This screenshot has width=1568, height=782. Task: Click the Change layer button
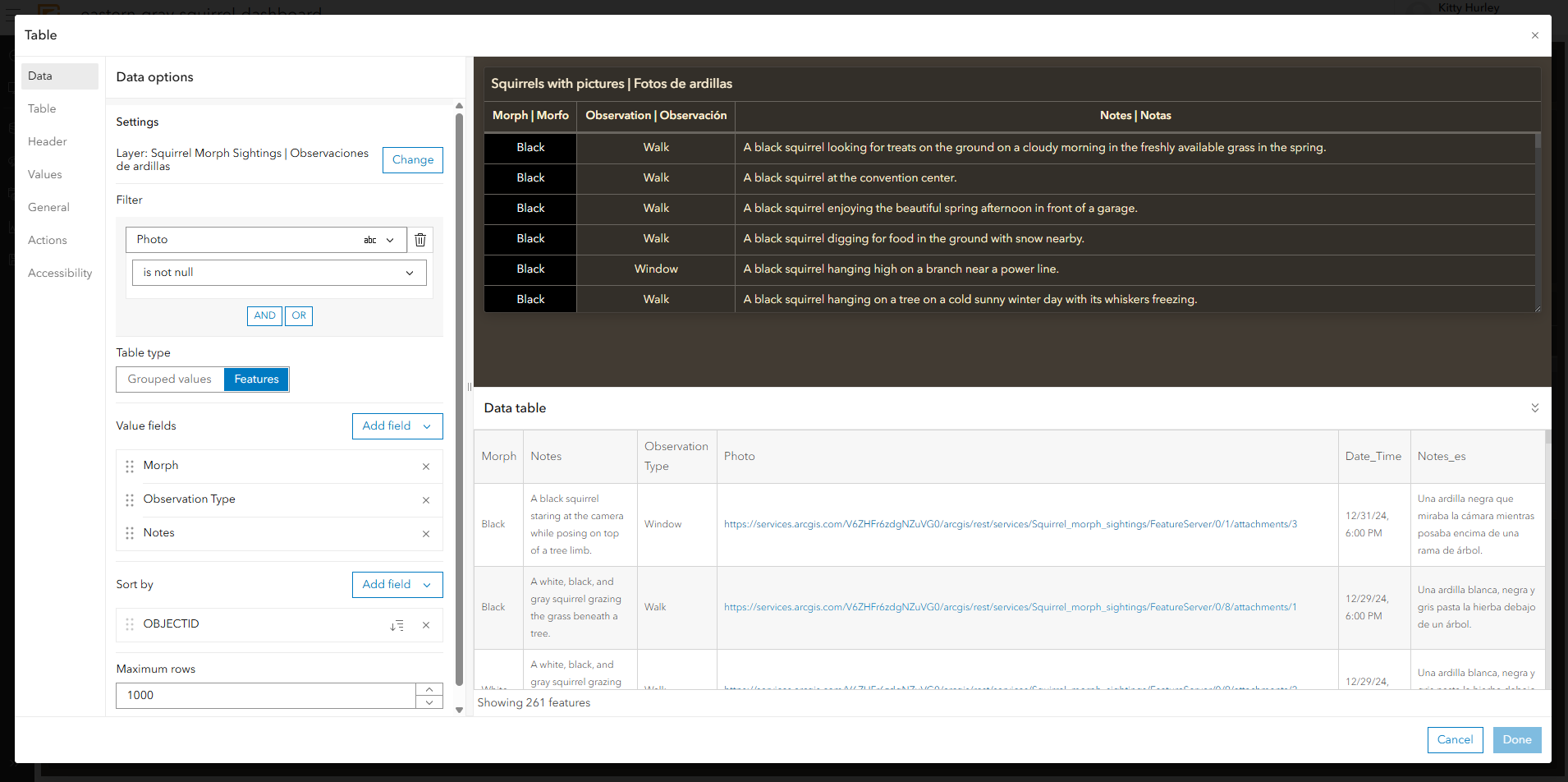coord(413,160)
